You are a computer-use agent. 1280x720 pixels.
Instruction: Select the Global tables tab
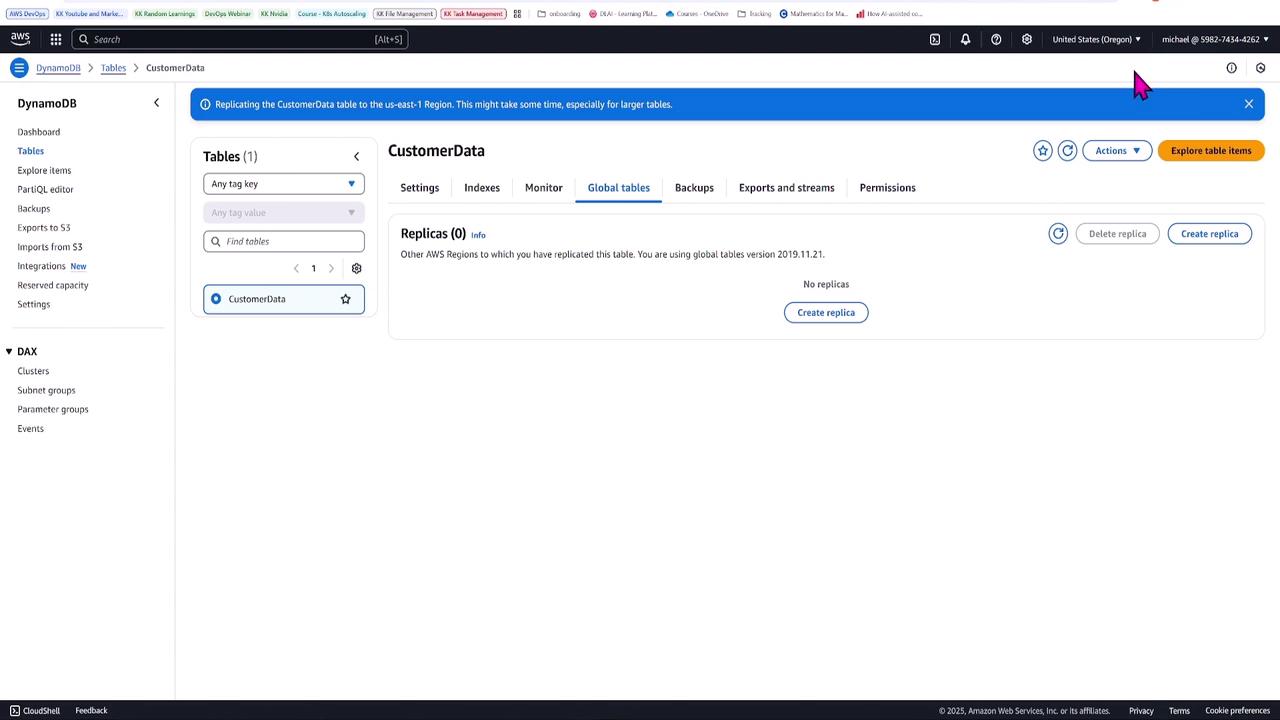[x=619, y=188]
